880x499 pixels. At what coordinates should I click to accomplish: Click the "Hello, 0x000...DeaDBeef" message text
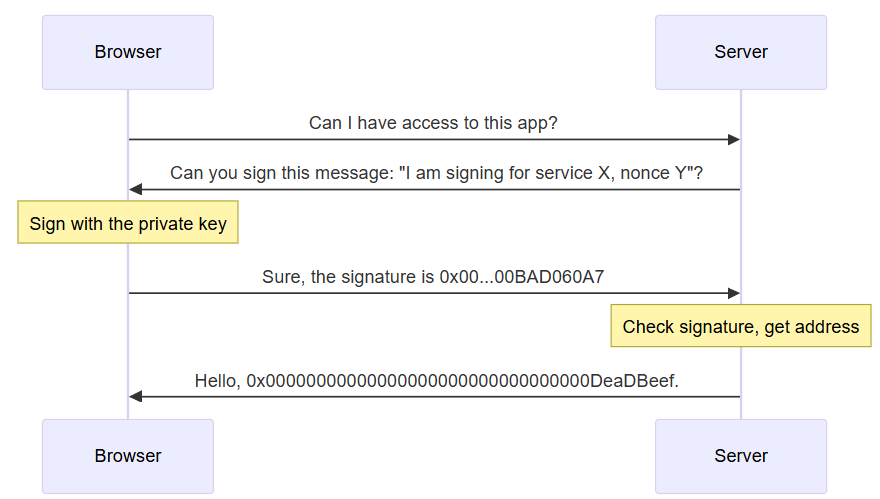[436, 380]
